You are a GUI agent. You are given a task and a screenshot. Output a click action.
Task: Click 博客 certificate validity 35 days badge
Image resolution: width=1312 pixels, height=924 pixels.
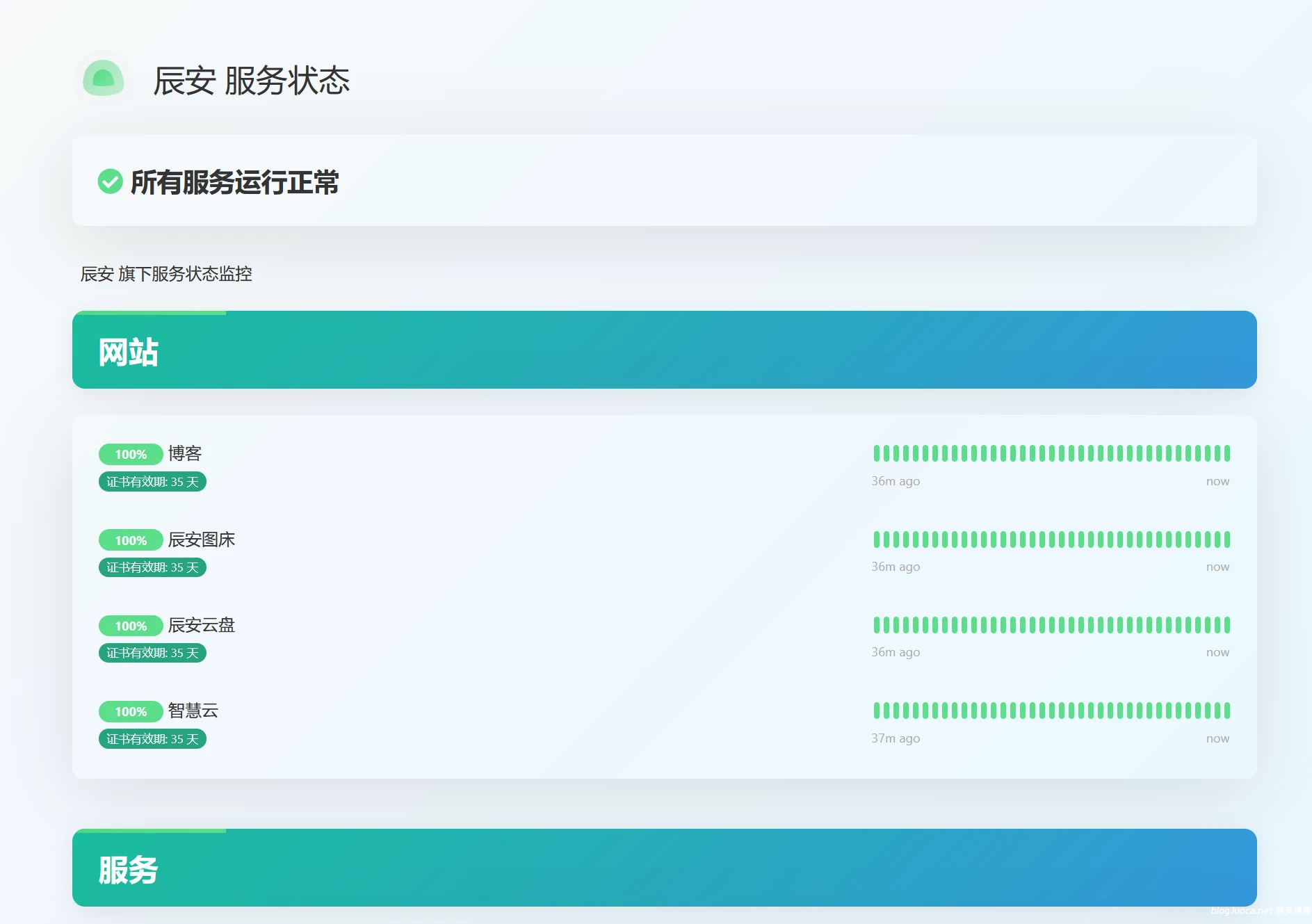pyautogui.click(x=152, y=482)
